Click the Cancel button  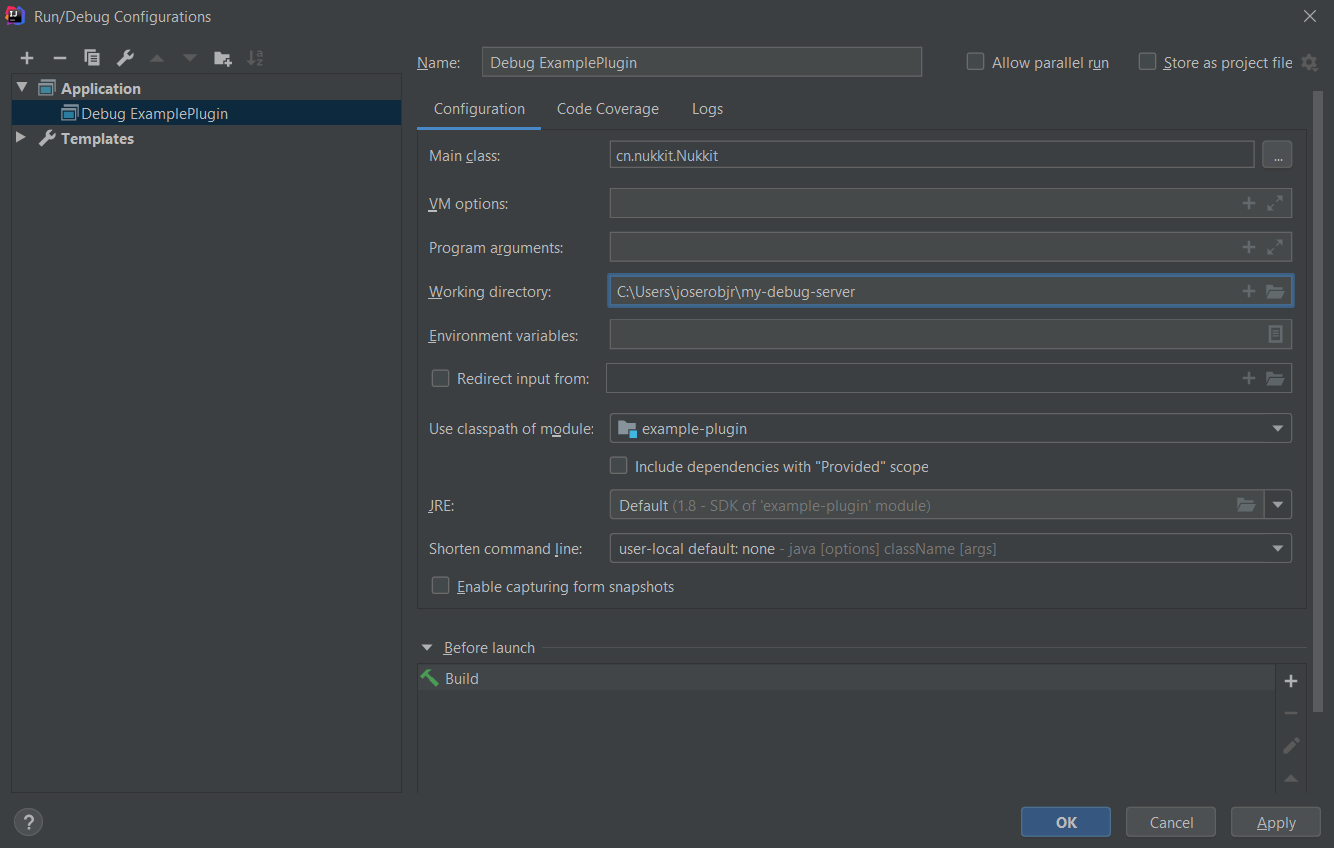pos(1171,822)
